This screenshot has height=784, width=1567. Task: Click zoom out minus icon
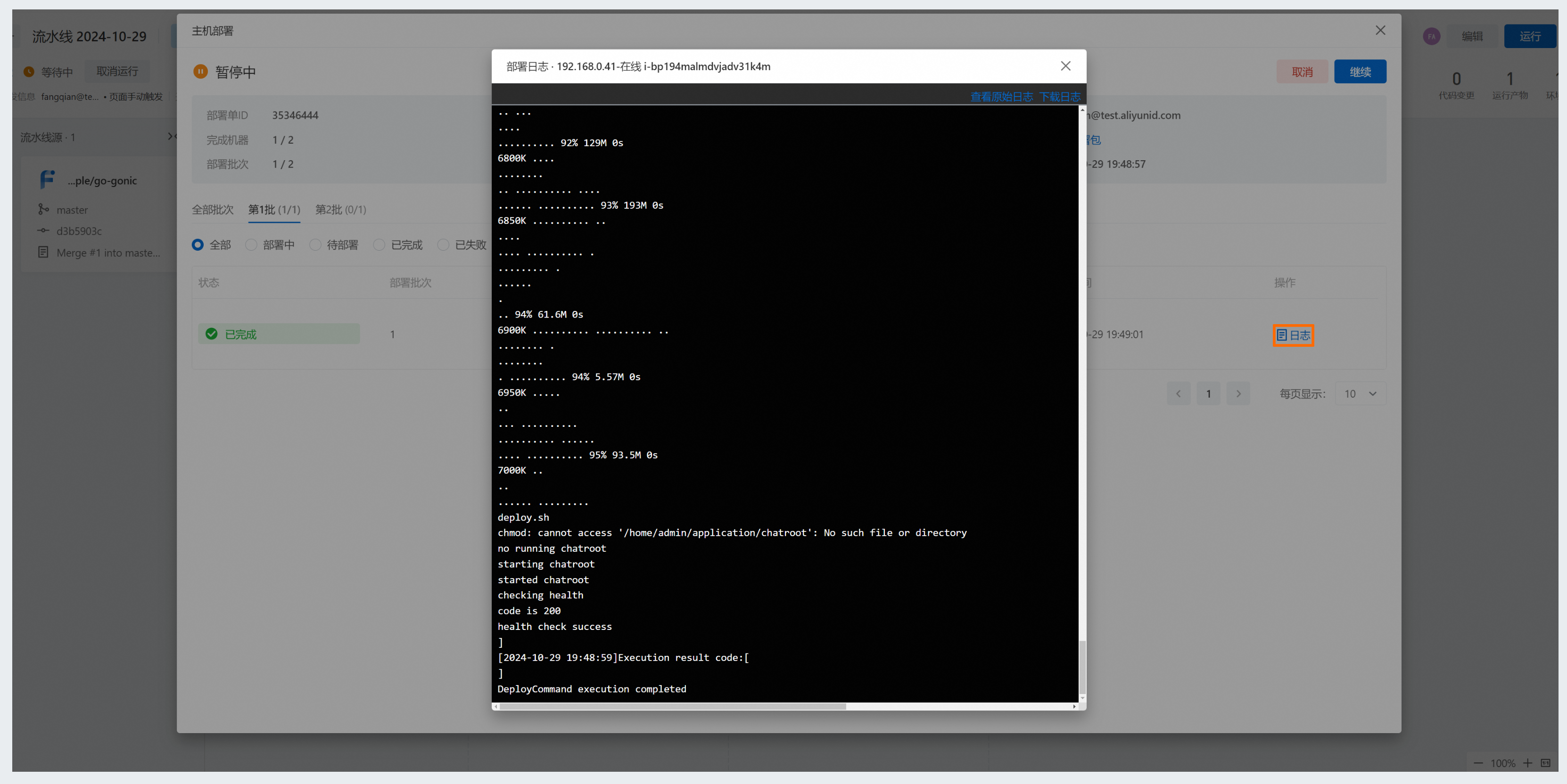click(1478, 763)
